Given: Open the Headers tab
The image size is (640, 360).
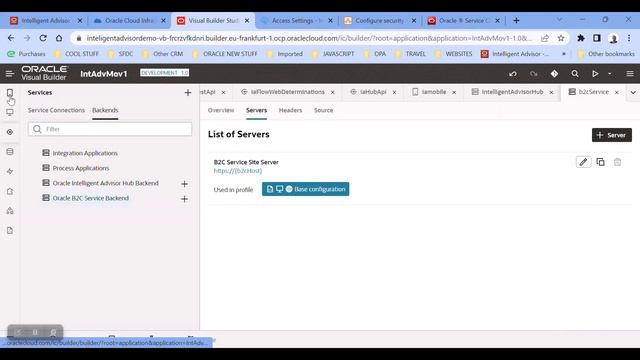Looking at the screenshot, I should (290, 110).
